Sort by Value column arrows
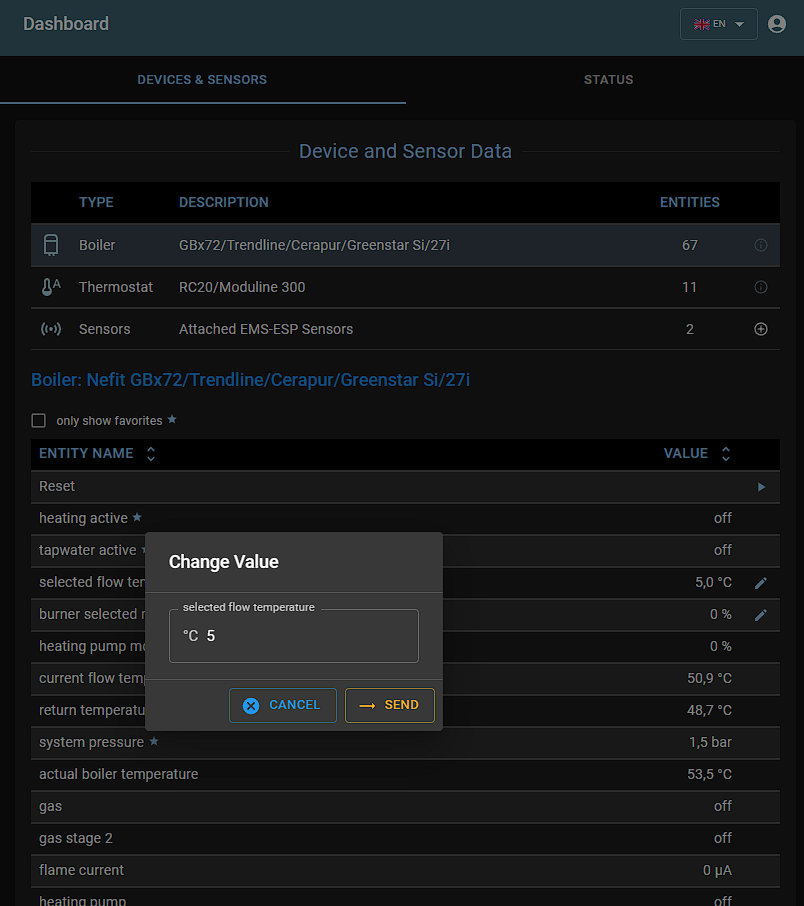Viewport: 804px width, 906px height. click(x=726, y=454)
